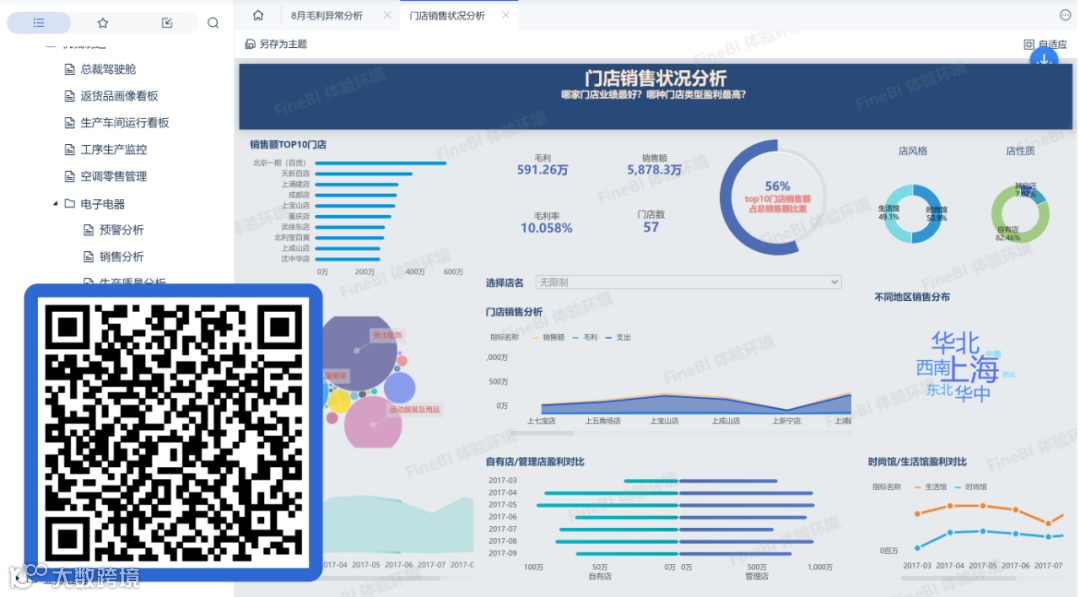Click the 总裁驾驶舱 document icon
This screenshot has height=597, width=1080.
(x=70, y=69)
